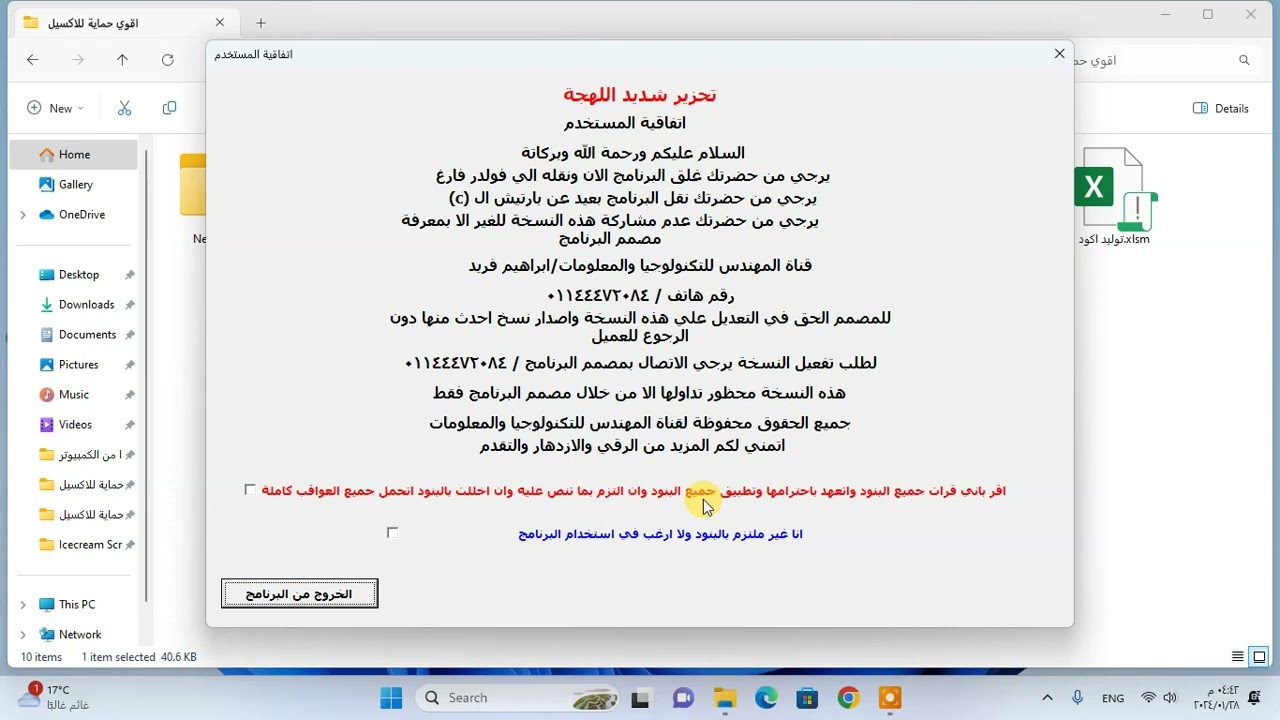Open the Downloads quick access folder
The image size is (1280, 720).
click(86, 304)
